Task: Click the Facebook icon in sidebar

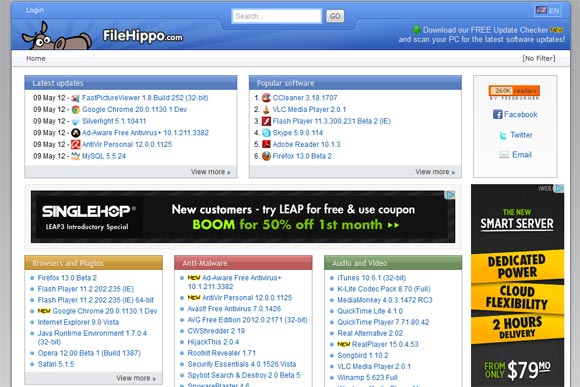Action: (498, 114)
